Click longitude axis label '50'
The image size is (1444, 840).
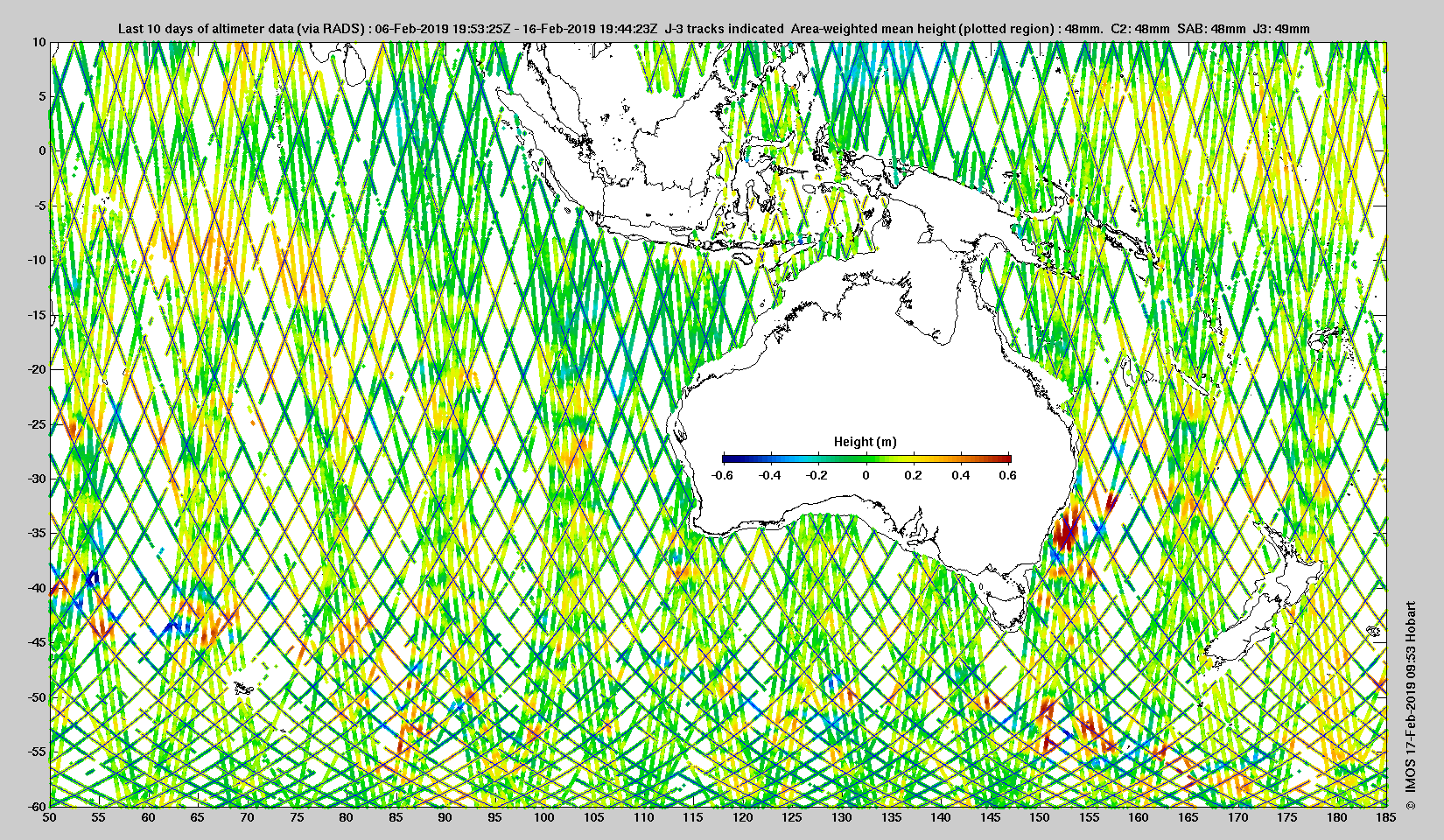pyautogui.click(x=50, y=818)
